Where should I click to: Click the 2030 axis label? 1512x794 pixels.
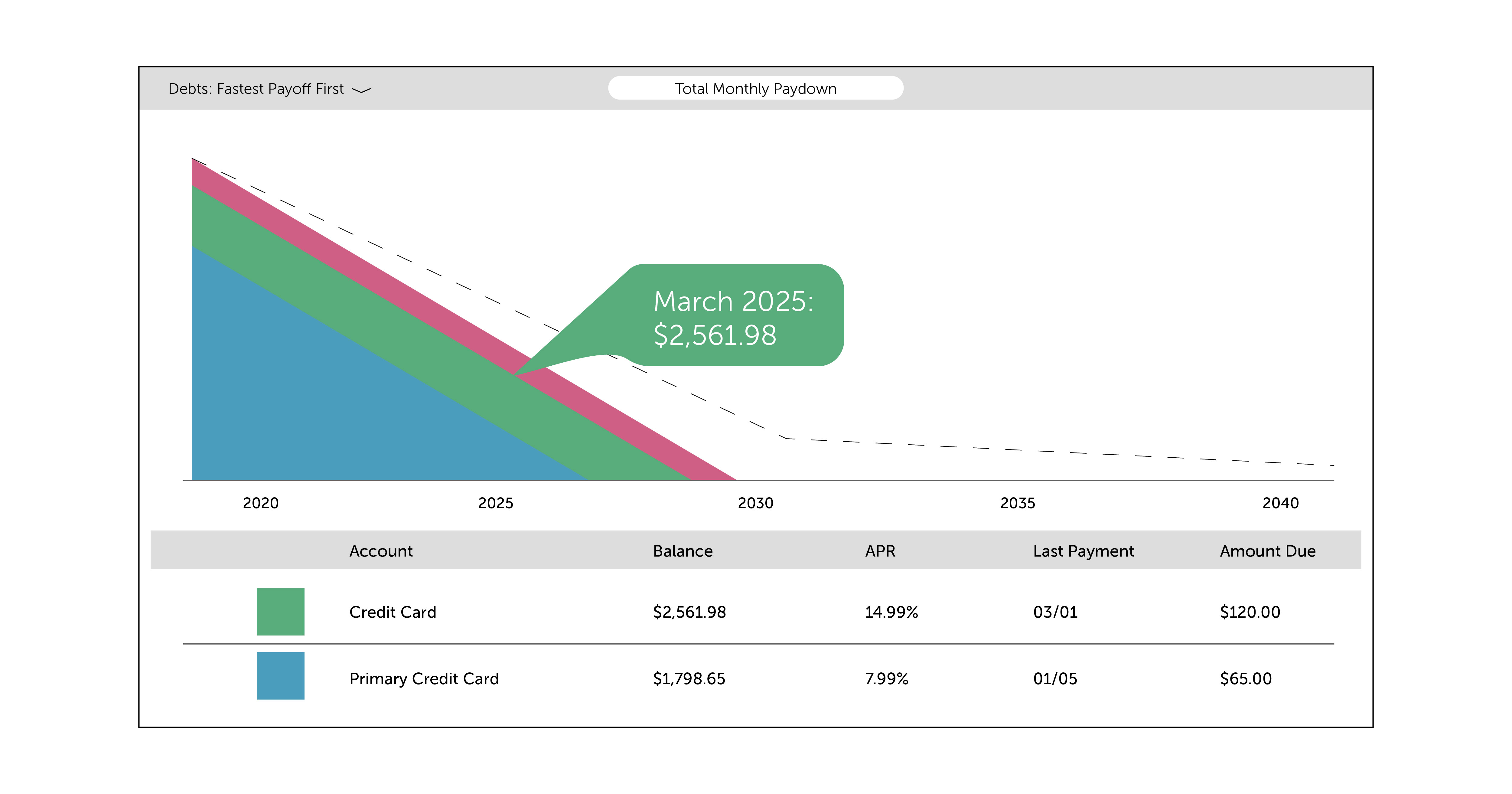(x=755, y=503)
